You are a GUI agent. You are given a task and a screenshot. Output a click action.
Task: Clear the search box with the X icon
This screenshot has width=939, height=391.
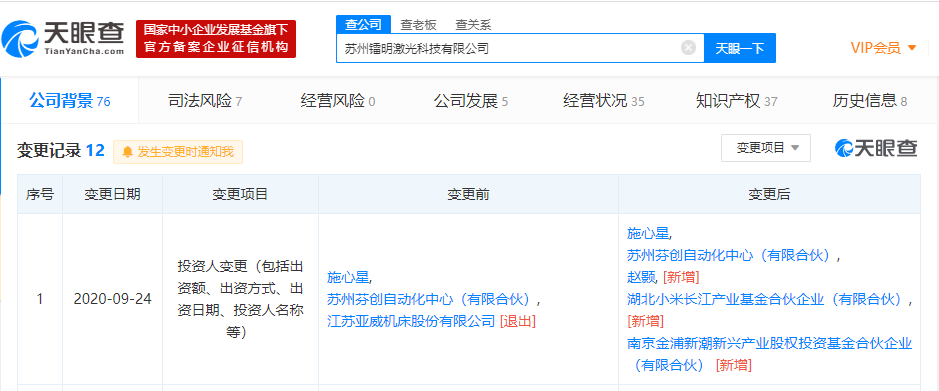click(689, 48)
